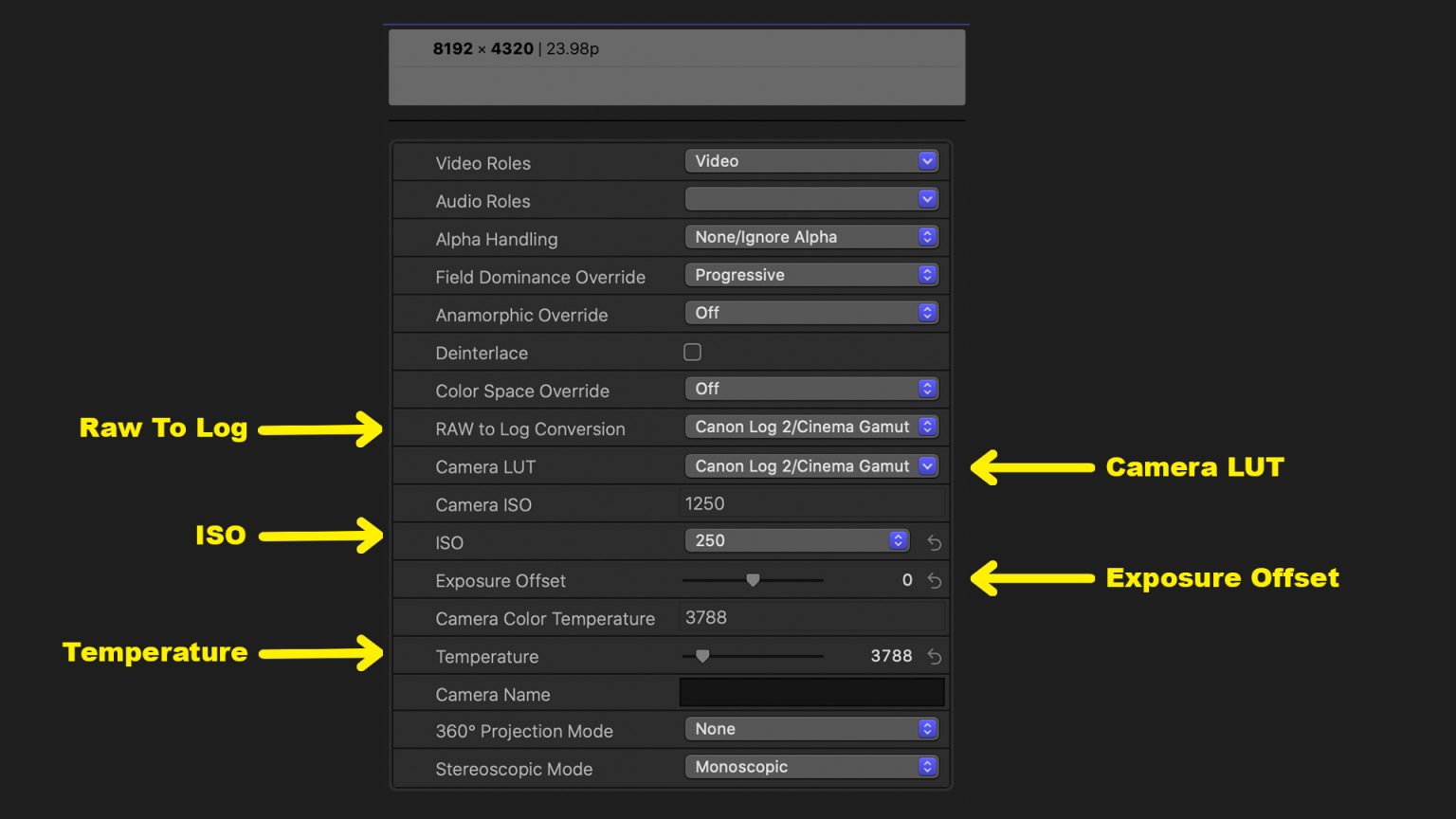Click the Exposure Offset reset arrow icon

(x=934, y=580)
